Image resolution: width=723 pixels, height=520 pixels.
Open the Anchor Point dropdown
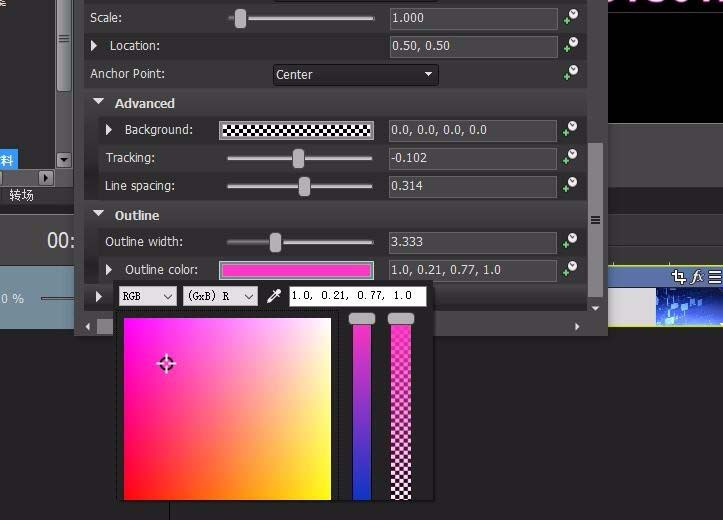coord(355,74)
